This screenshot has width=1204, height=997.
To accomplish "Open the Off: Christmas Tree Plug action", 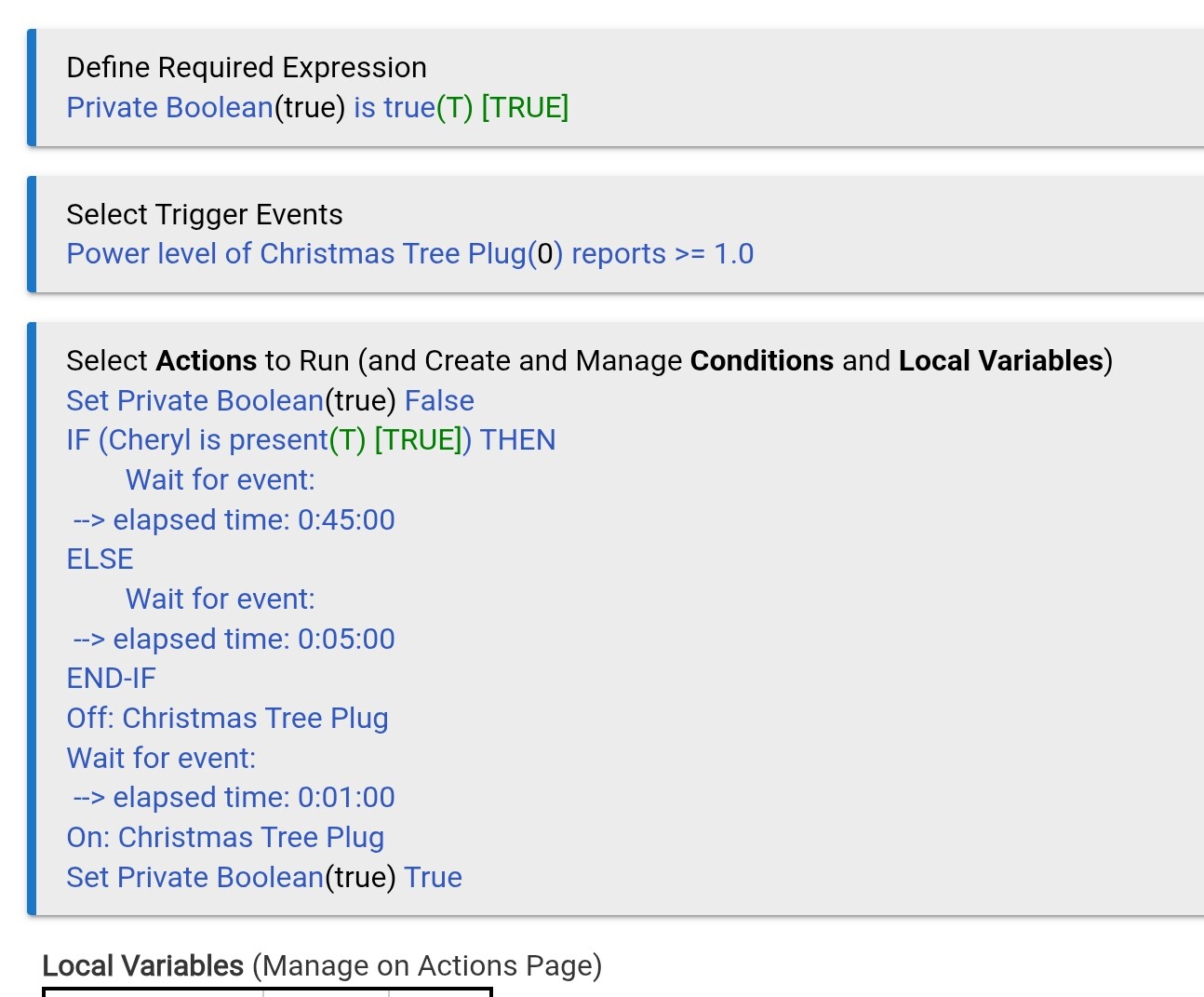I will click(227, 719).
